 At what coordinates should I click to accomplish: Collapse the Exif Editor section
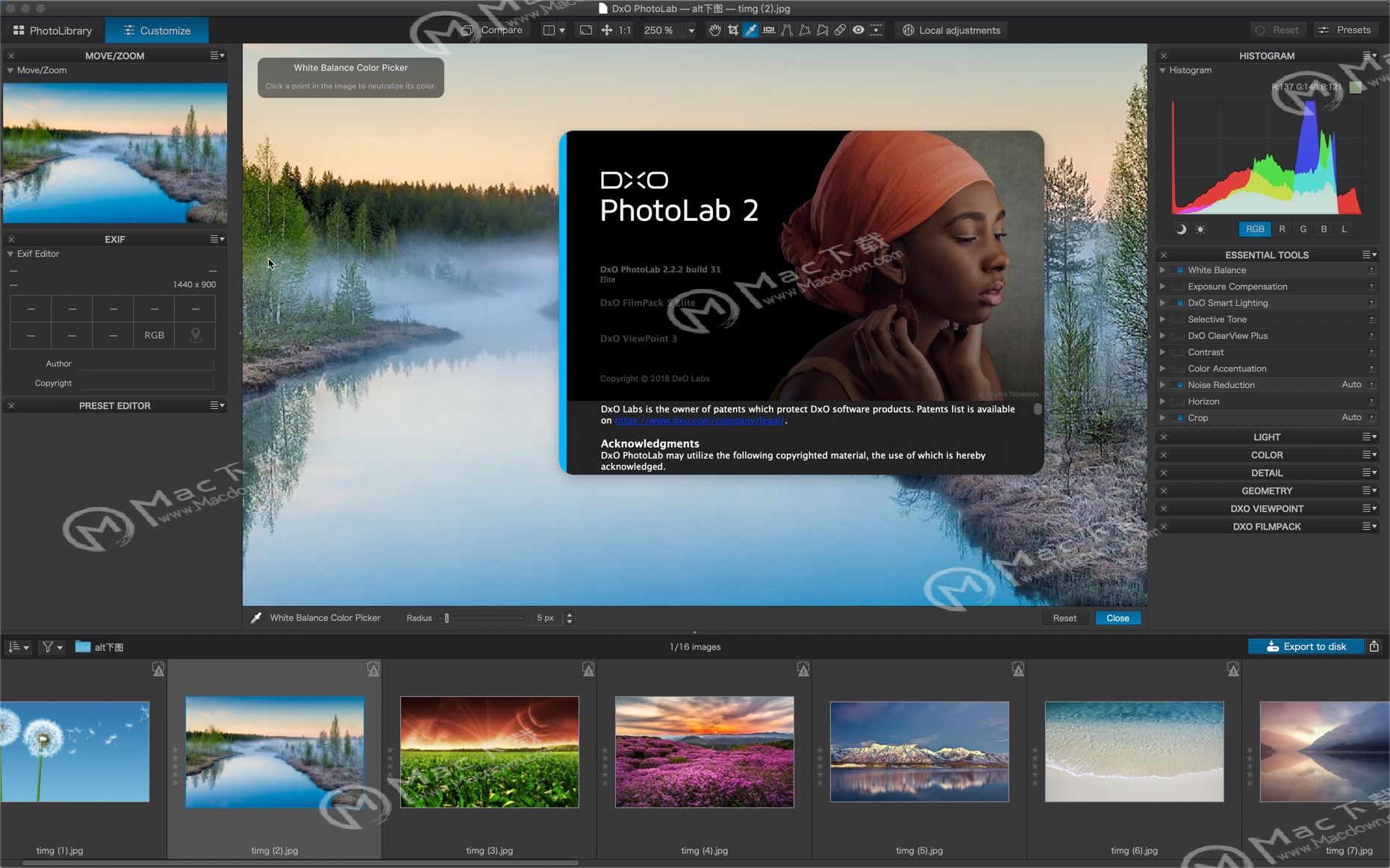[x=10, y=254]
